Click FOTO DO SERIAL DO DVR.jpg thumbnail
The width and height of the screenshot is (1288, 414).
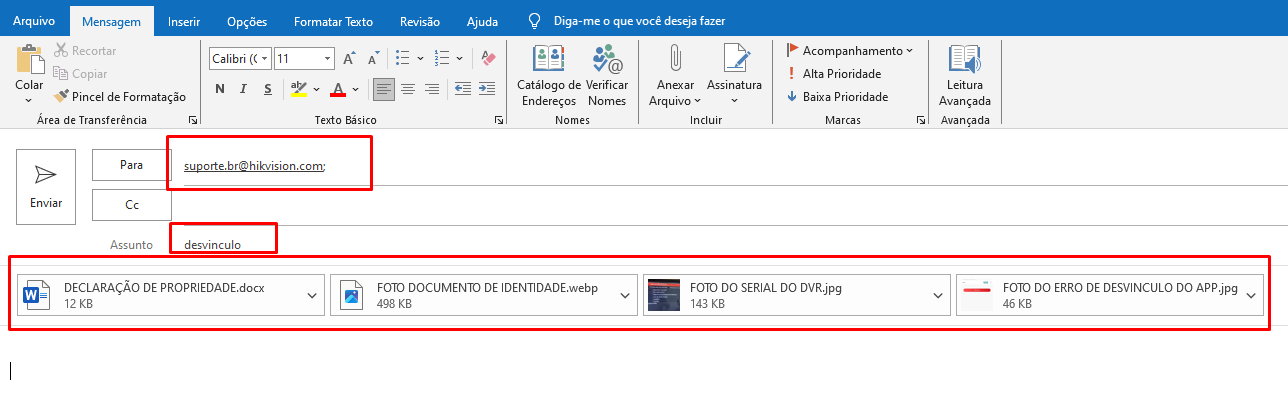tap(664, 295)
